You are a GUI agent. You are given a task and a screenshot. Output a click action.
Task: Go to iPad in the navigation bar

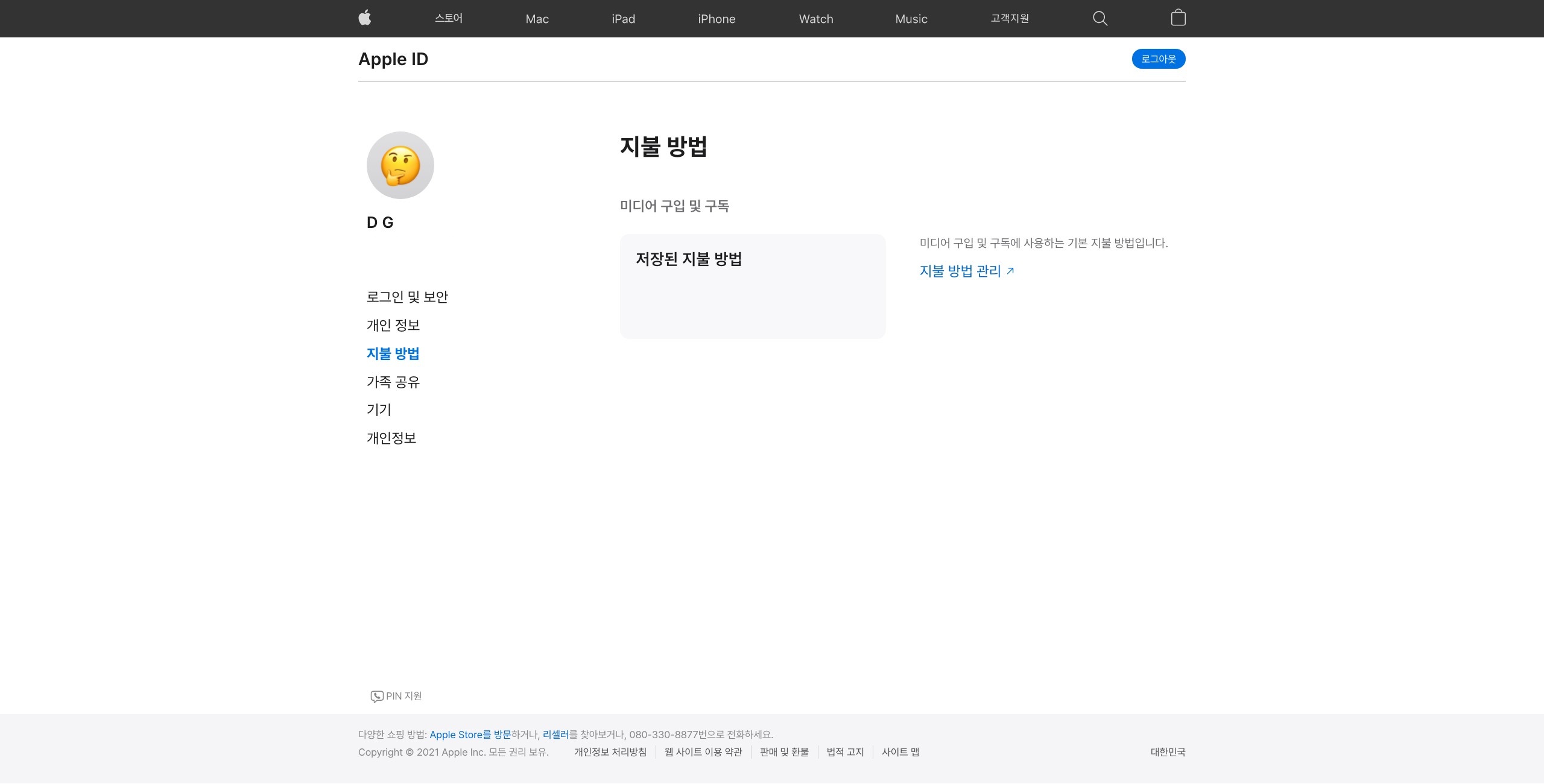coord(623,19)
